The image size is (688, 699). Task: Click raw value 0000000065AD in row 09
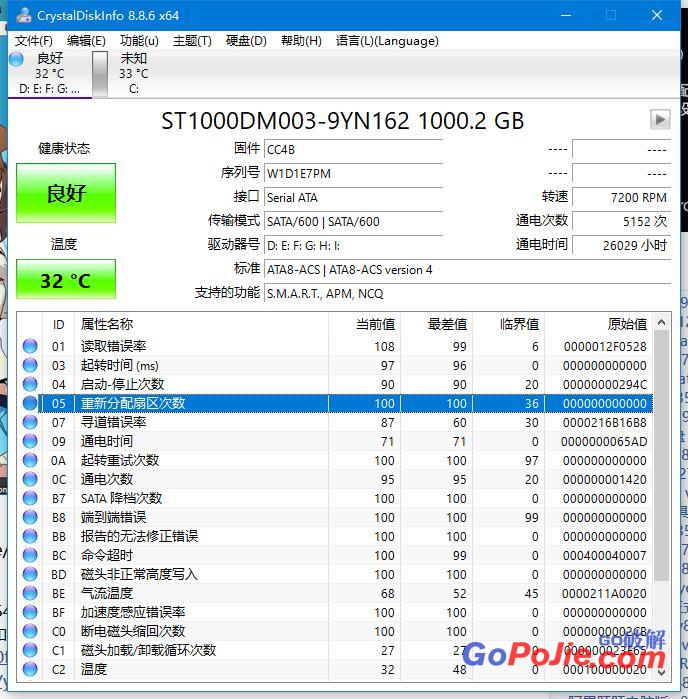coord(604,442)
